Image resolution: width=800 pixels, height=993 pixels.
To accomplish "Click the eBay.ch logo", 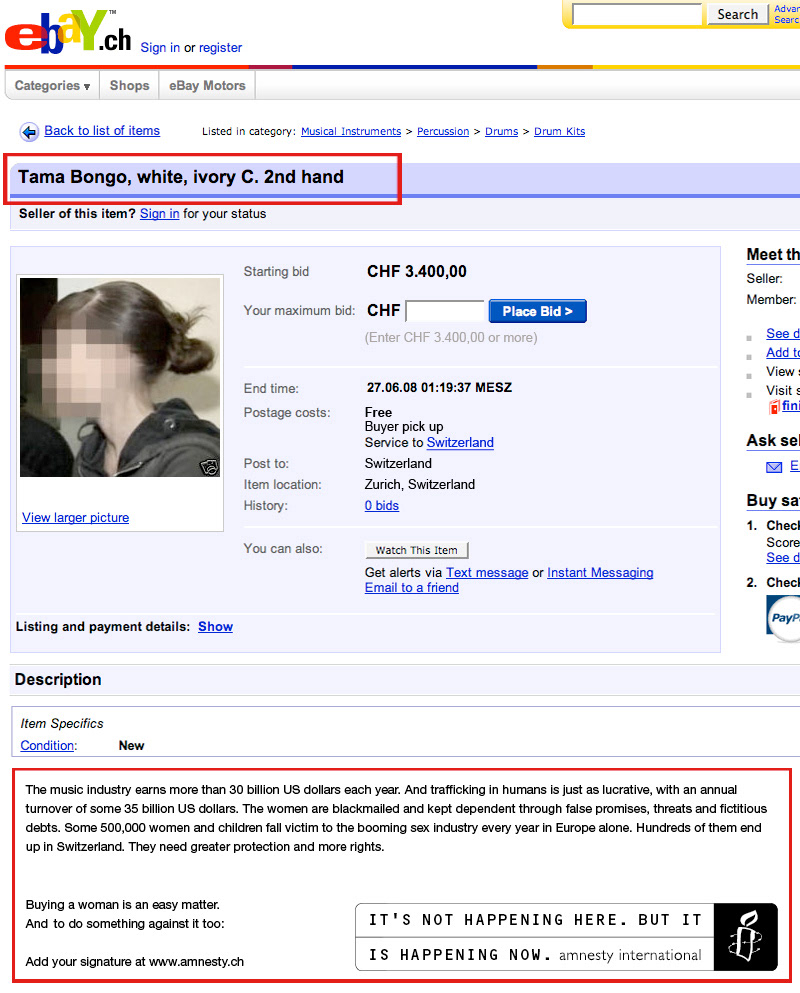I will [68, 32].
